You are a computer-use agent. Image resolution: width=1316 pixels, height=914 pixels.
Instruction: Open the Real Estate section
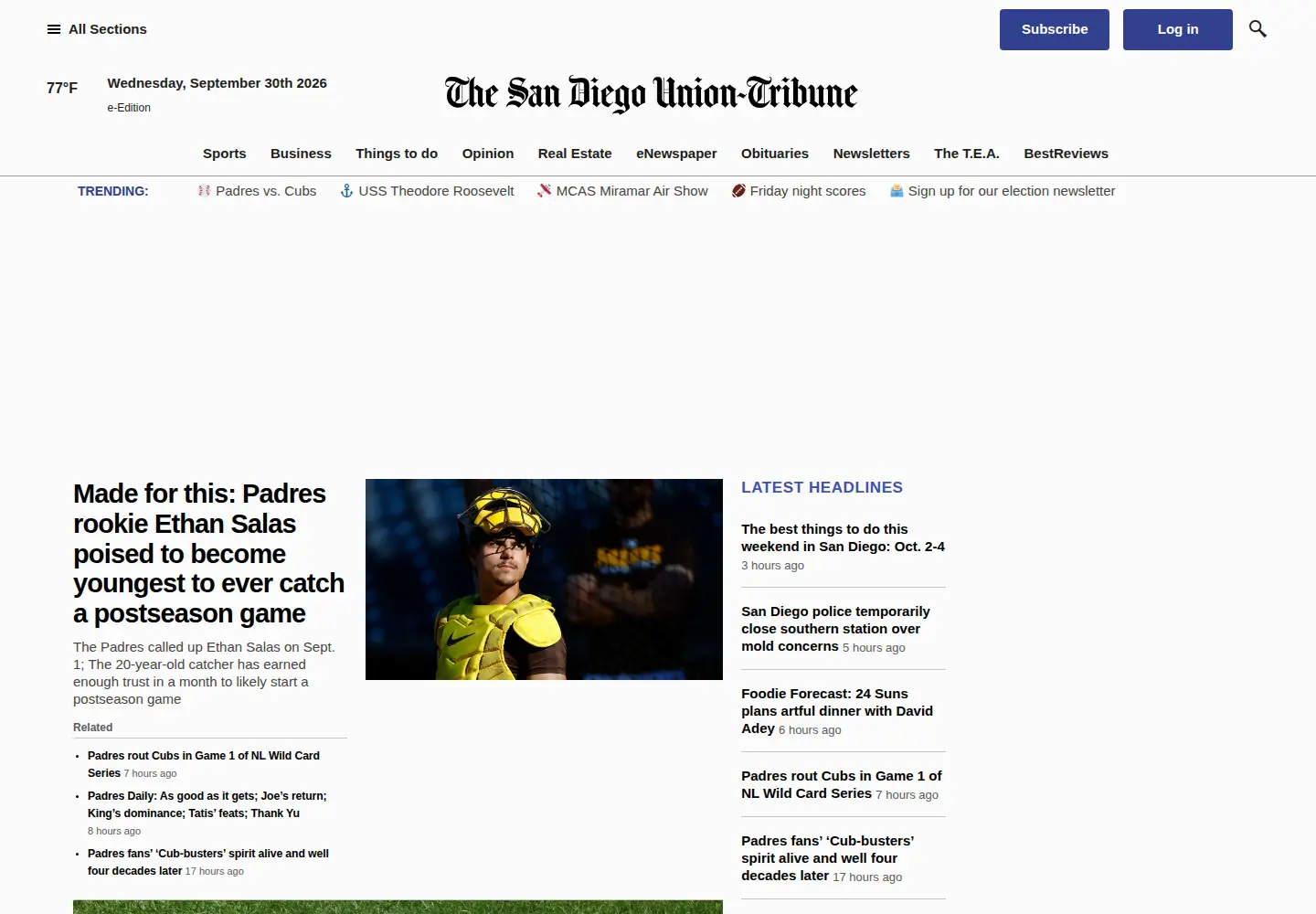pyautogui.click(x=575, y=154)
